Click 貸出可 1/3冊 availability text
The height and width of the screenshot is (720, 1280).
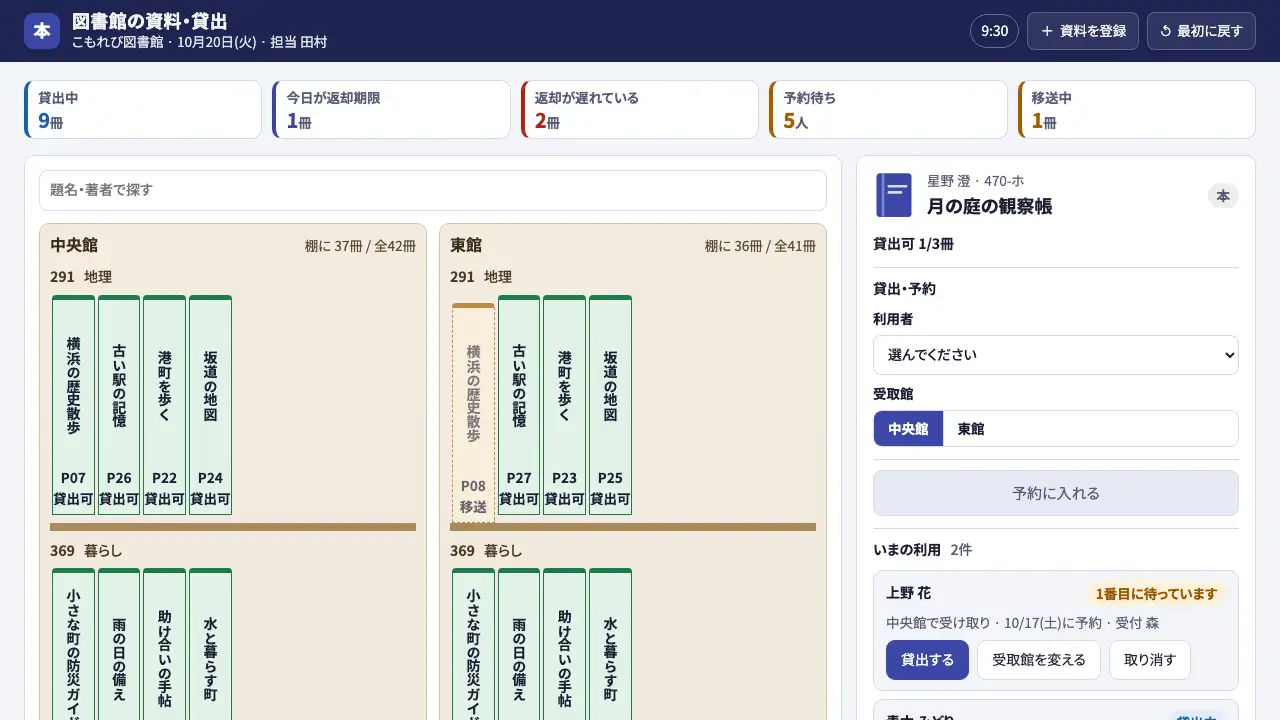coord(913,243)
